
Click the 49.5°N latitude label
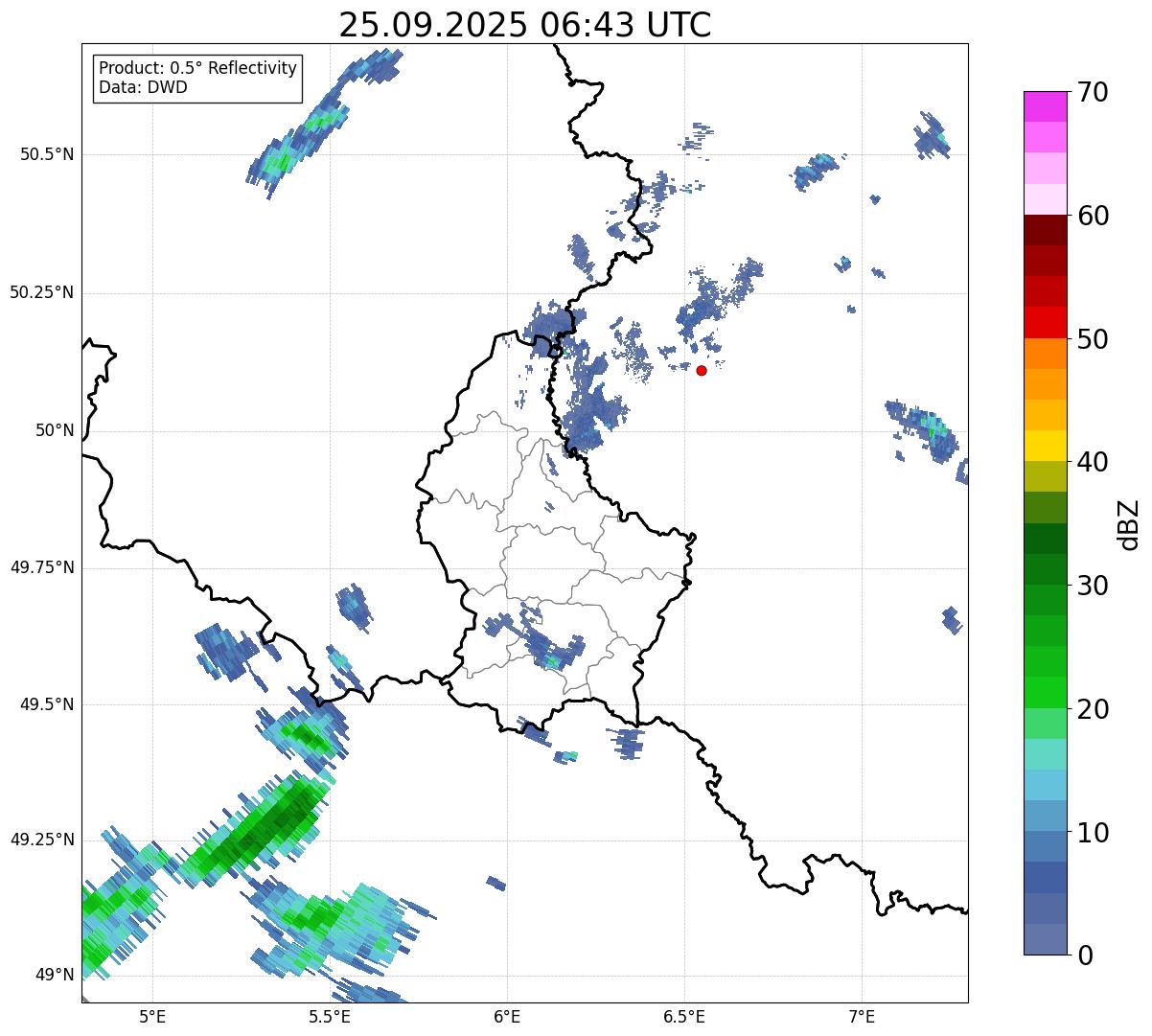coord(47,704)
